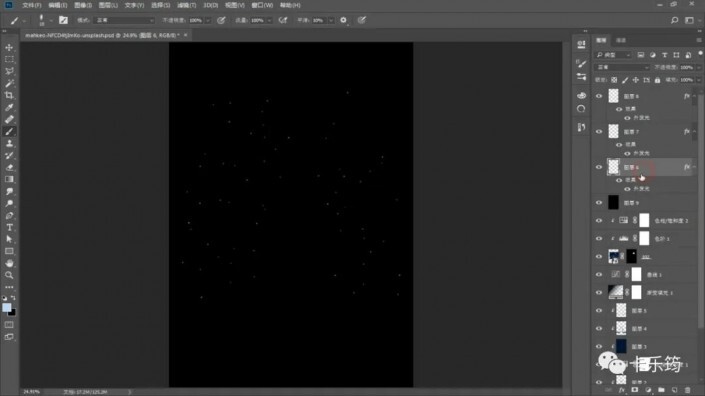
Task: Select the Eraser tool
Action: click(x=9, y=167)
